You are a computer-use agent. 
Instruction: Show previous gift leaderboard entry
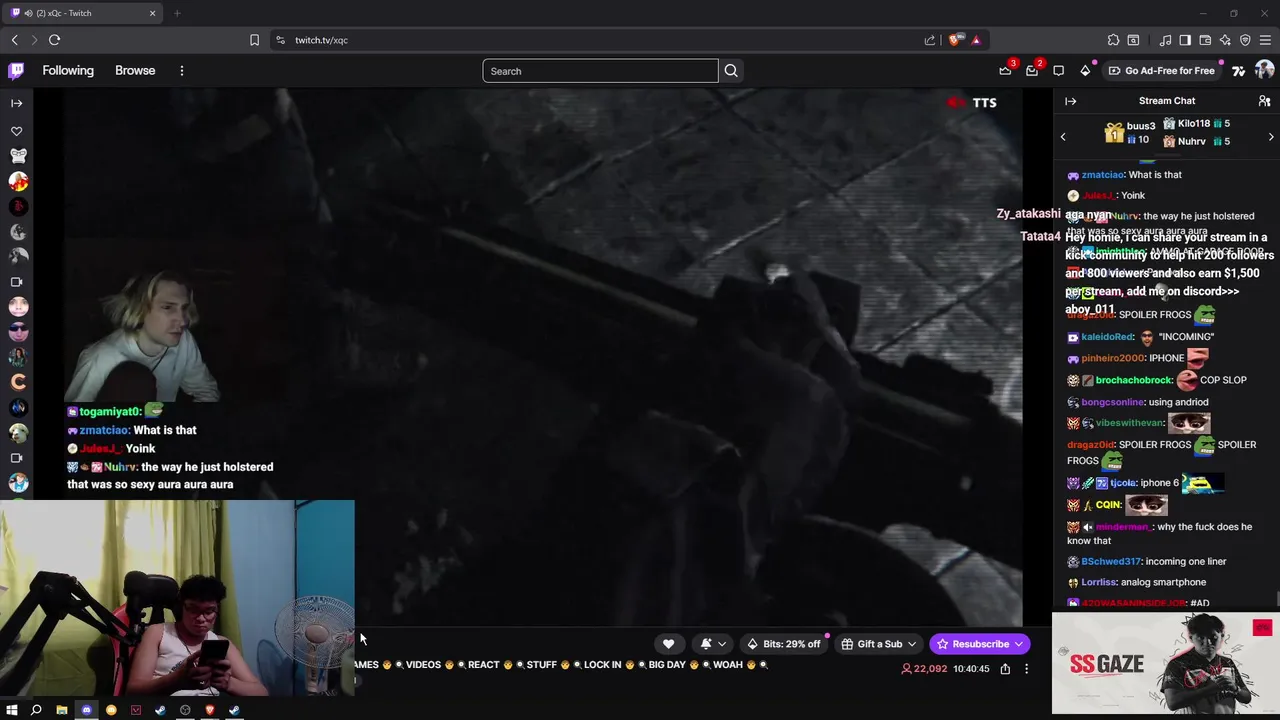point(1063,137)
